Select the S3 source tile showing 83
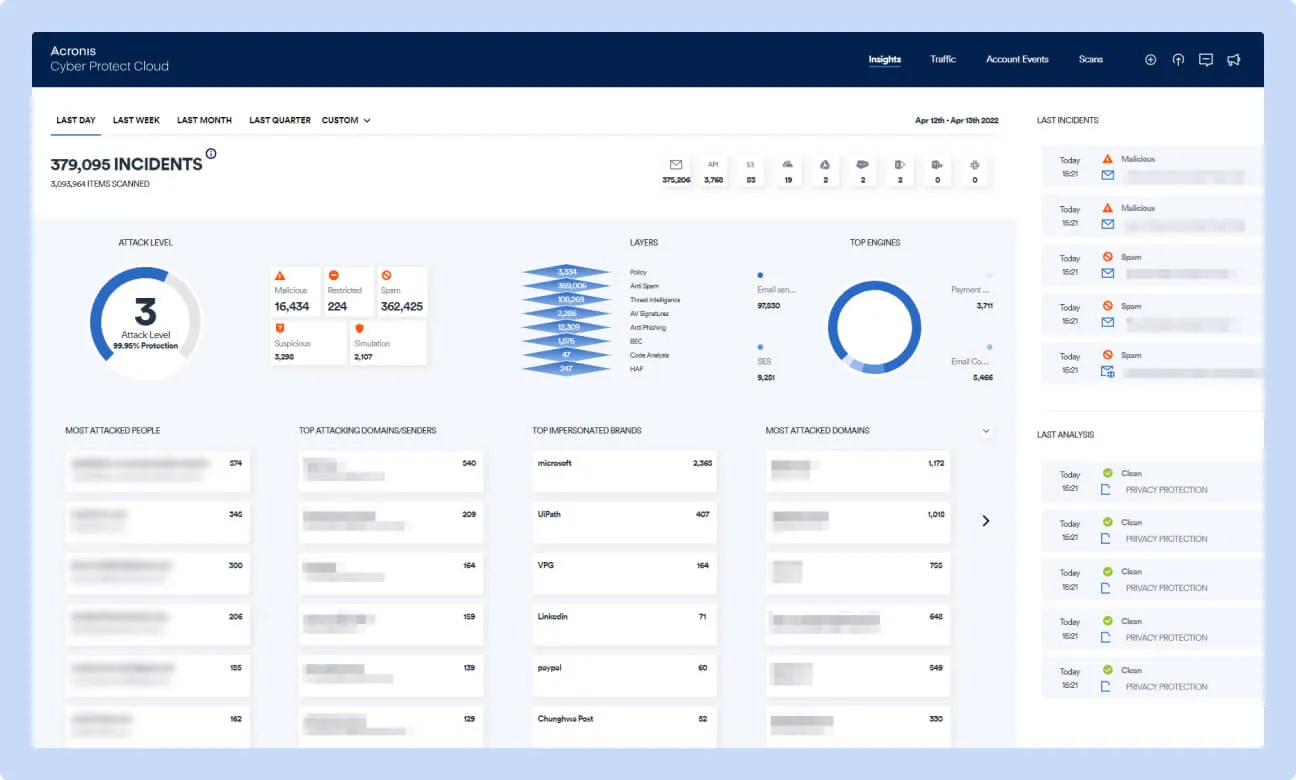 750,171
